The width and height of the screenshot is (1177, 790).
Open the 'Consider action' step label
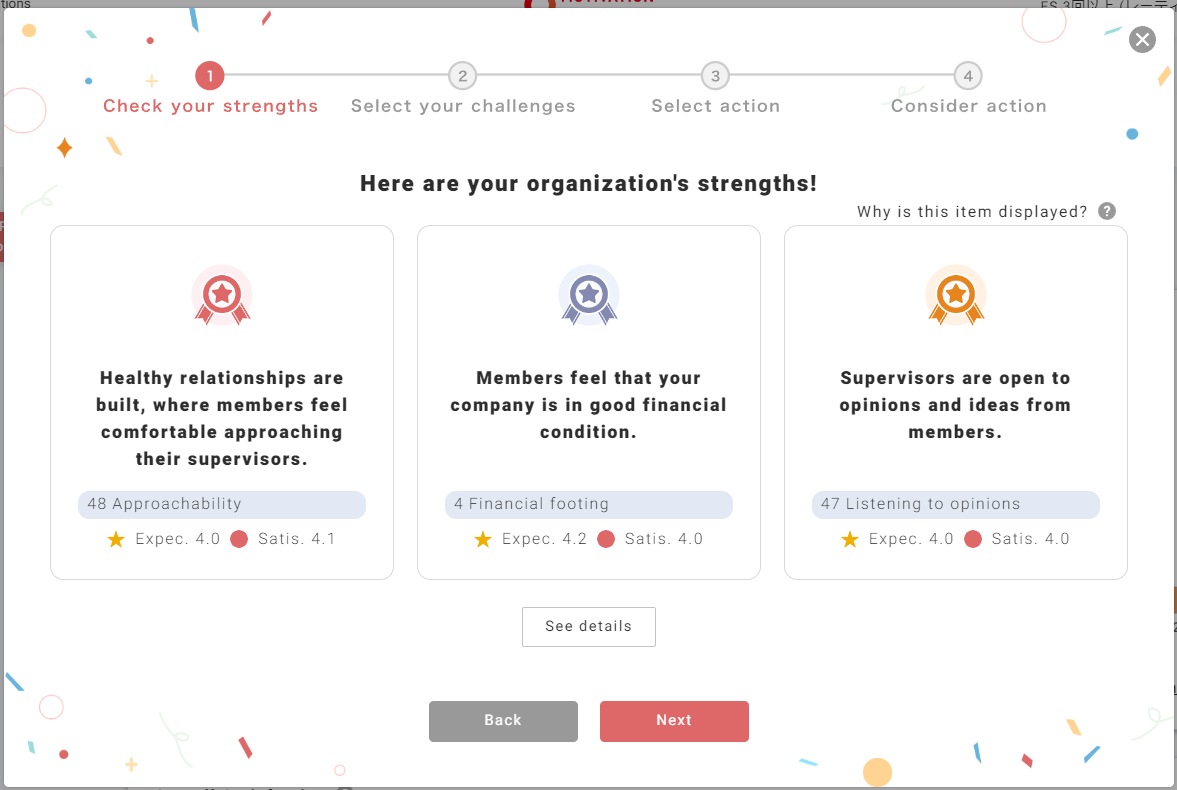968,106
